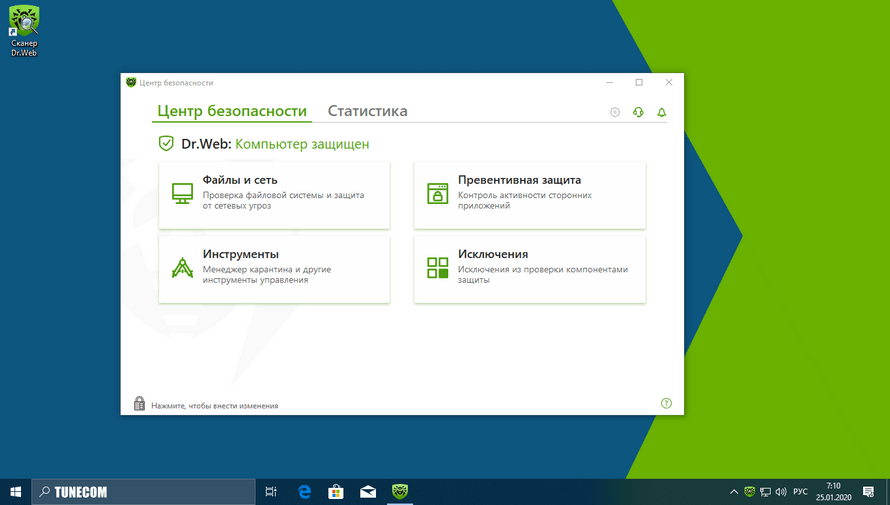Open help via the question mark icon

666,403
